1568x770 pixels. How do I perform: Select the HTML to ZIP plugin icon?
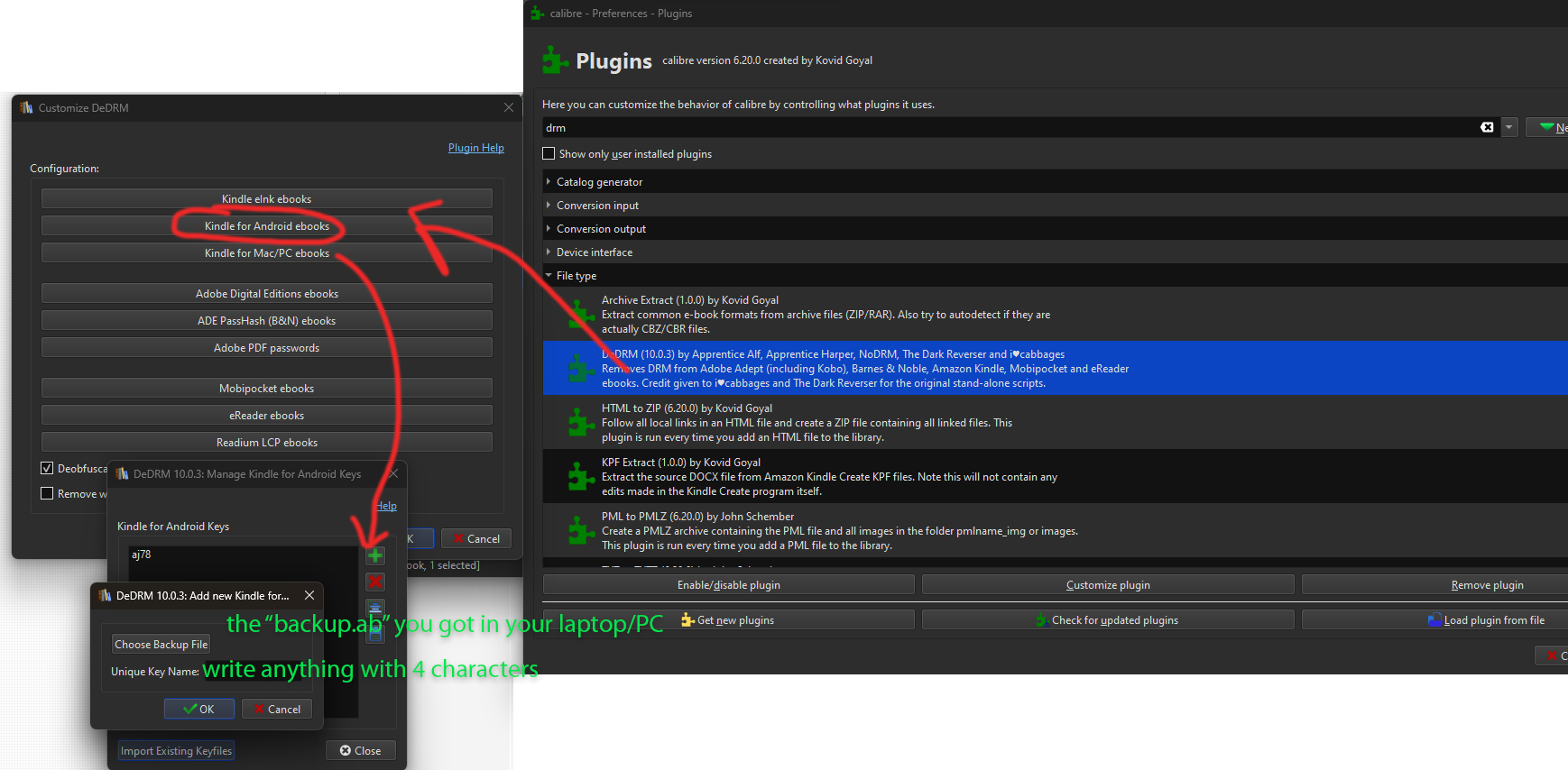(x=581, y=422)
